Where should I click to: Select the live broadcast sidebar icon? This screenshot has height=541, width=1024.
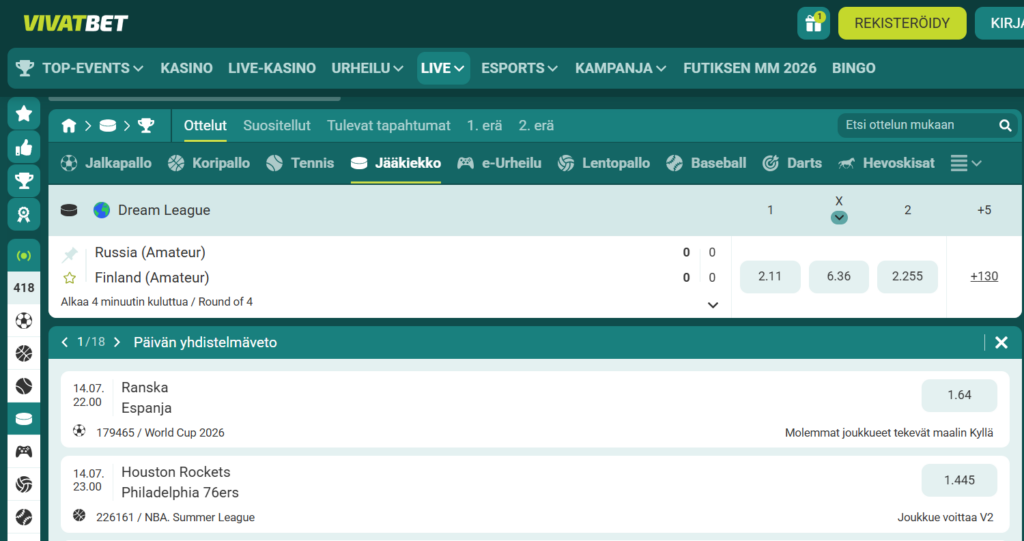point(24,255)
